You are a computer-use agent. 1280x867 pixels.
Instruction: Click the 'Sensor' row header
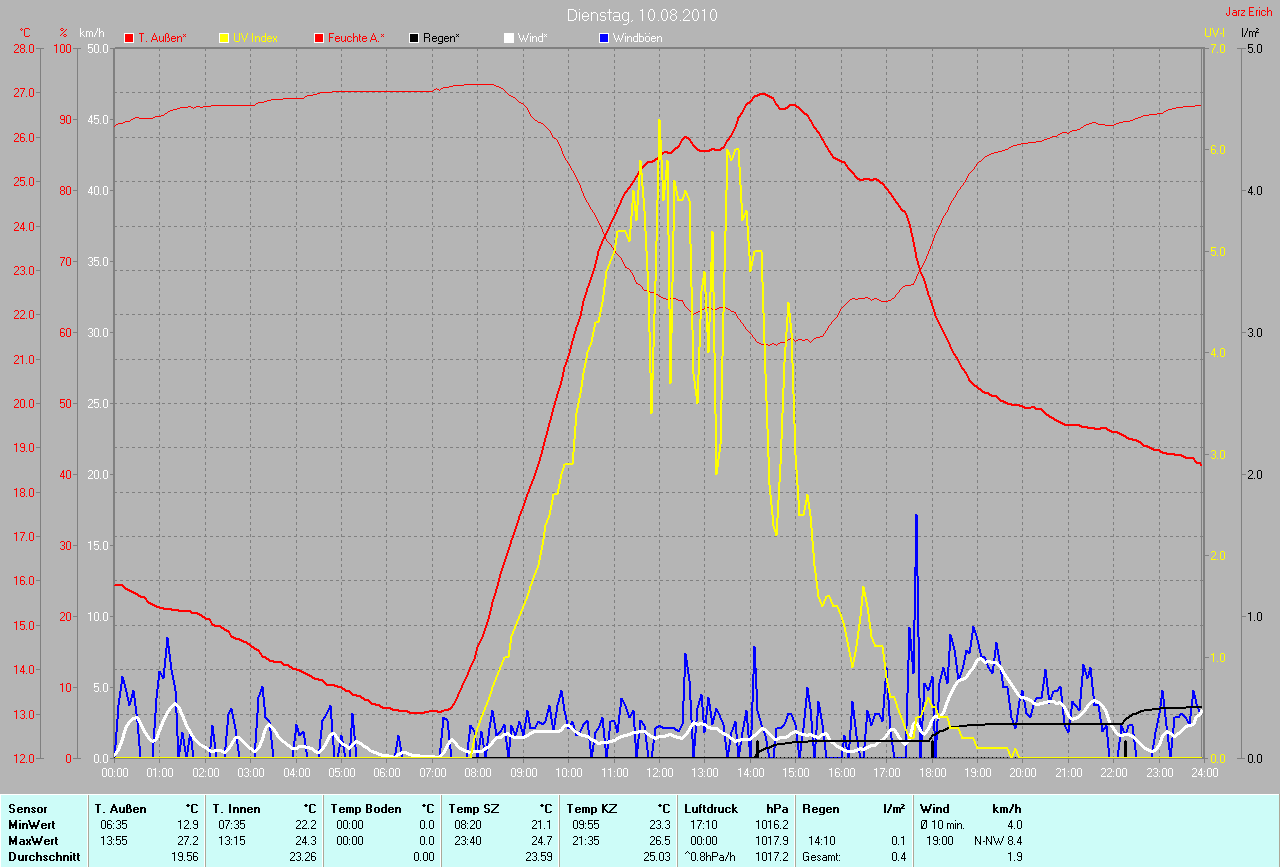27,809
